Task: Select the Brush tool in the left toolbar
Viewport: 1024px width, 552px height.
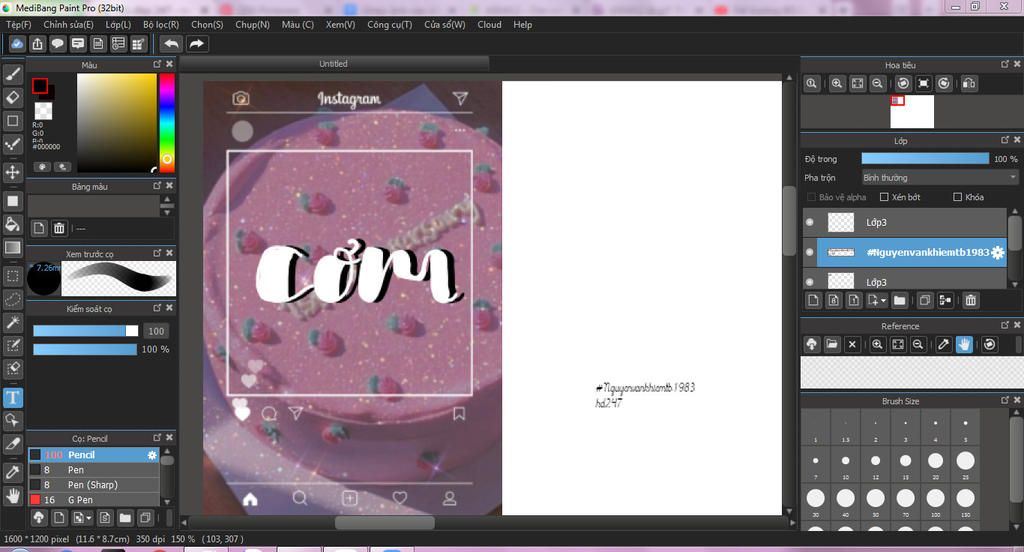Action: 12,74
